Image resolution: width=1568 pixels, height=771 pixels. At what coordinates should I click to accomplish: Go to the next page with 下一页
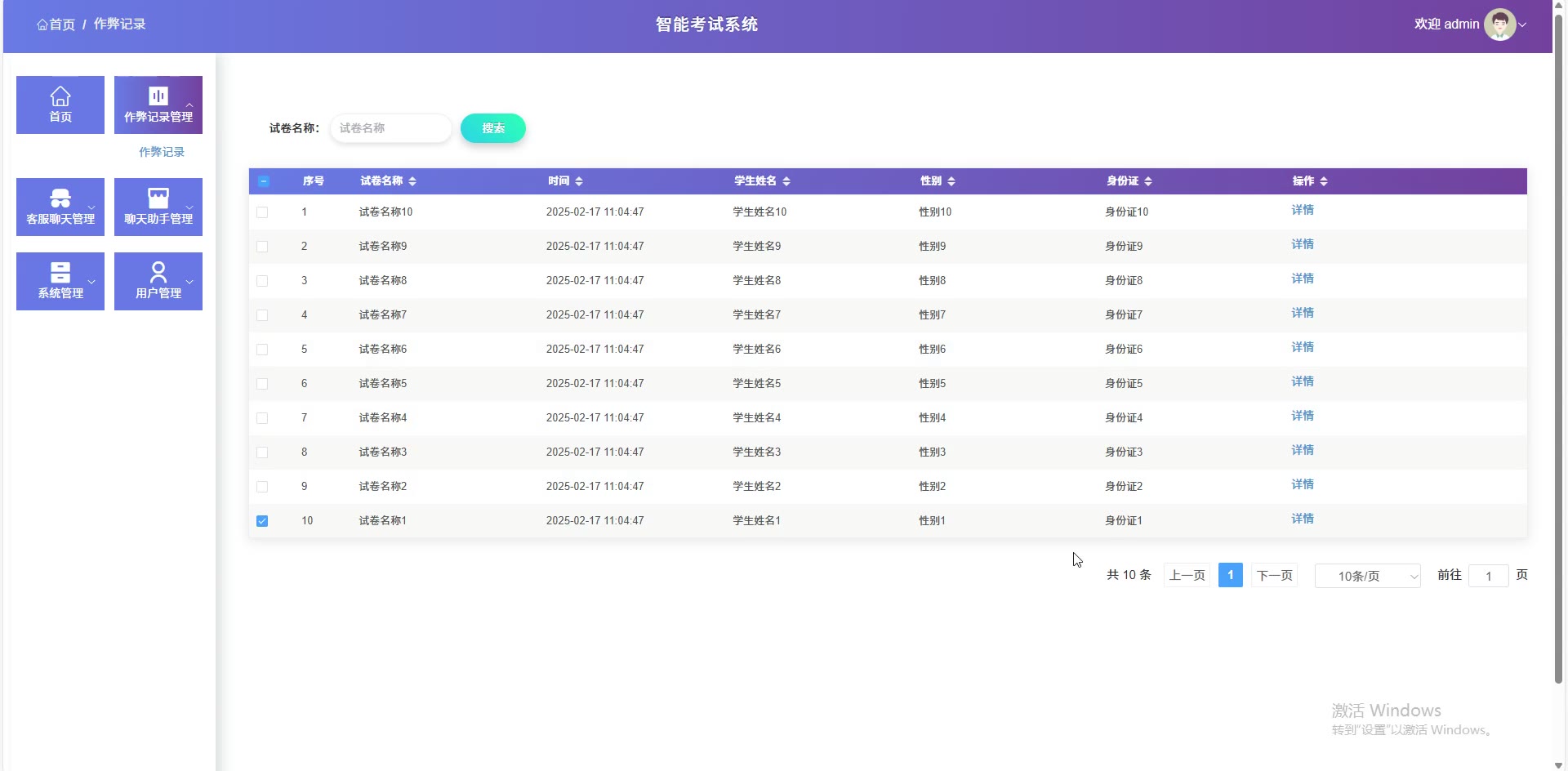click(1274, 575)
